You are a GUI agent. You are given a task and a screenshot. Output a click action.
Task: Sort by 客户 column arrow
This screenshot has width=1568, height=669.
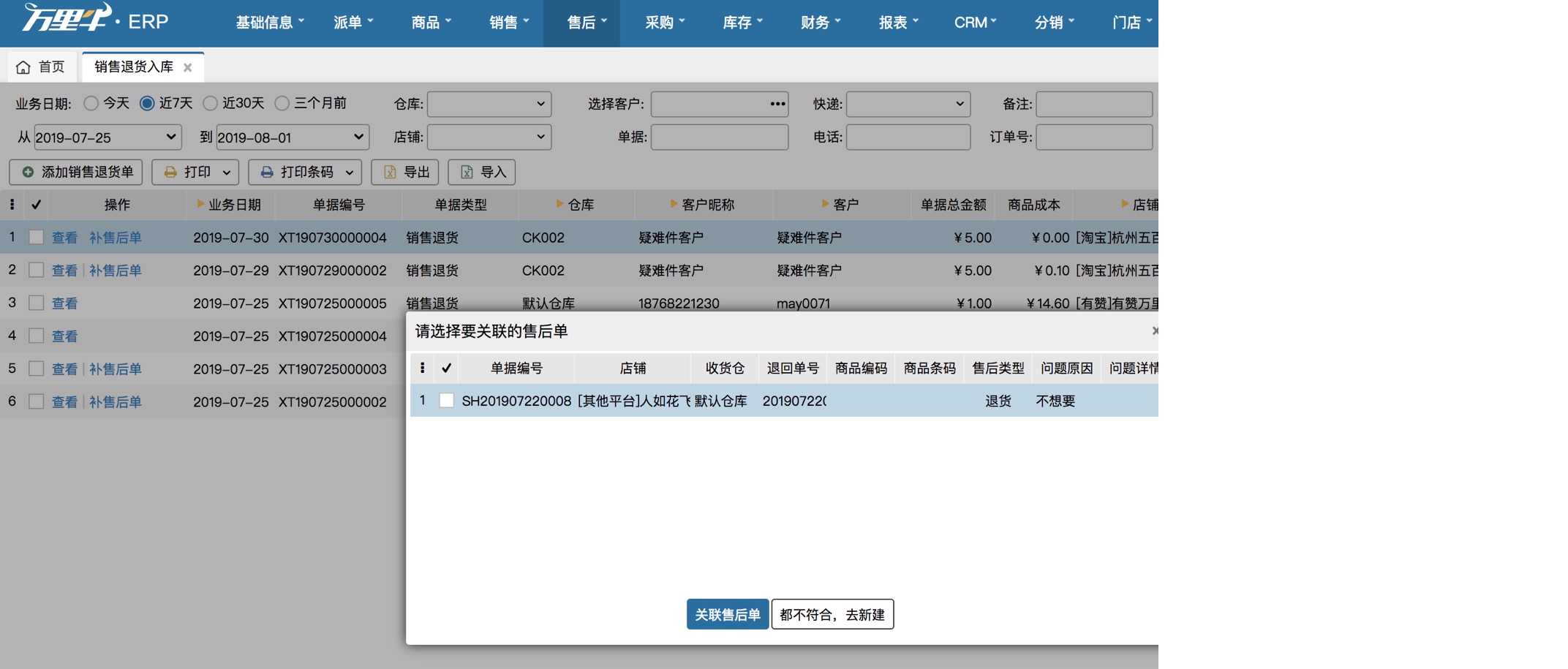(x=825, y=204)
